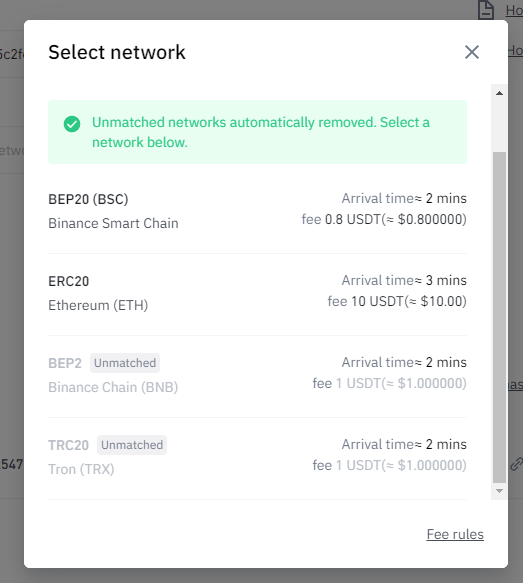This screenshot has width=523, height=583.
Task: Click the unmatched networks removed banner
Action: pyautogui.click(x=257, y=132)
